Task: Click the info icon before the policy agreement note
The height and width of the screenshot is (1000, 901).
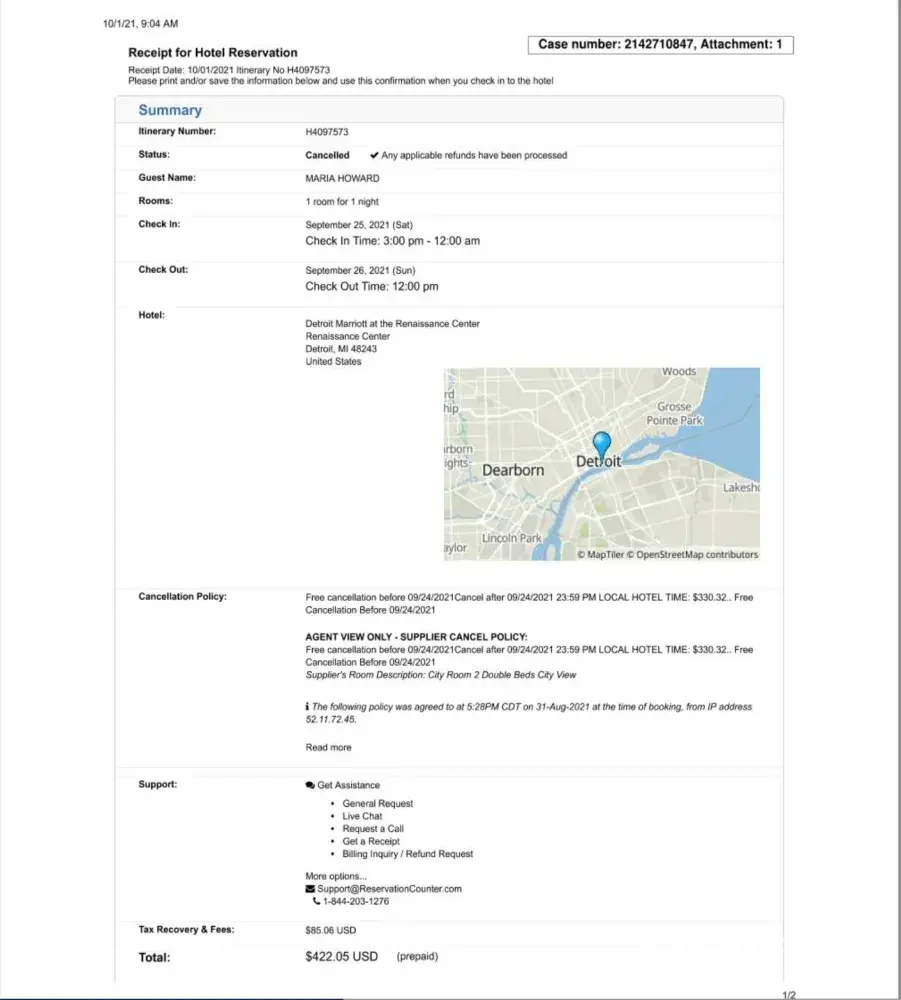Action: [x=307, y=707]
